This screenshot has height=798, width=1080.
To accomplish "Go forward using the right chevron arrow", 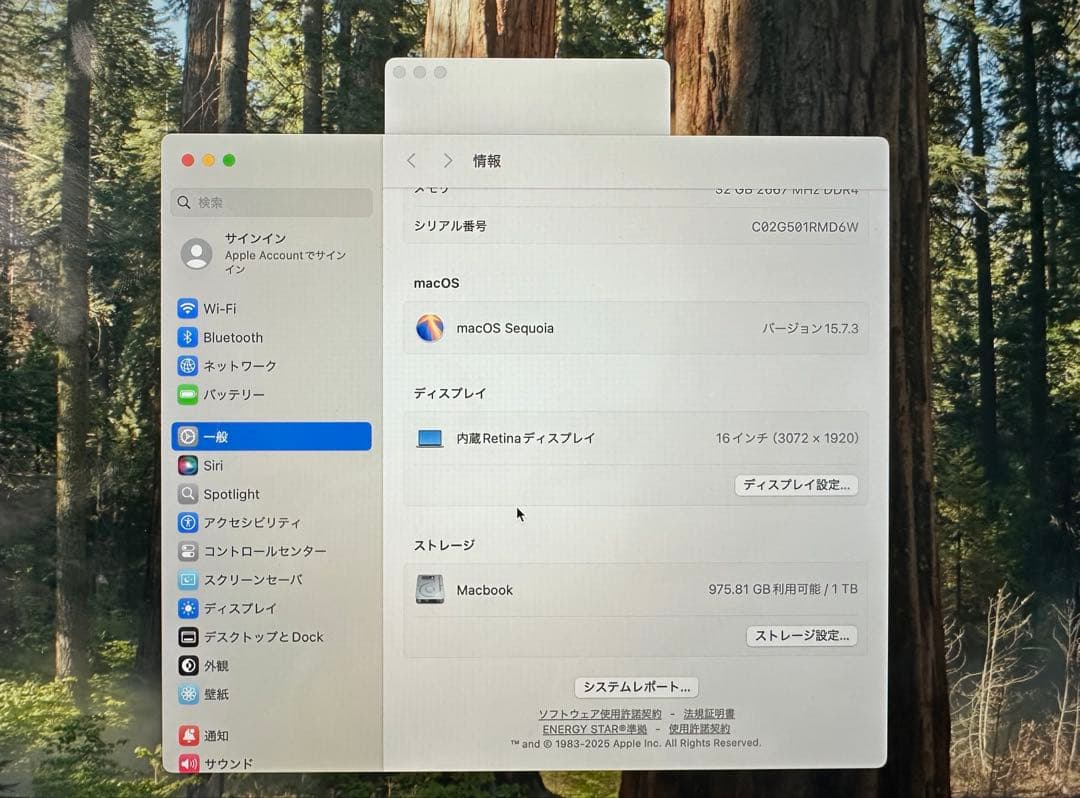I will pyautogui.click(x=447, y=160).
